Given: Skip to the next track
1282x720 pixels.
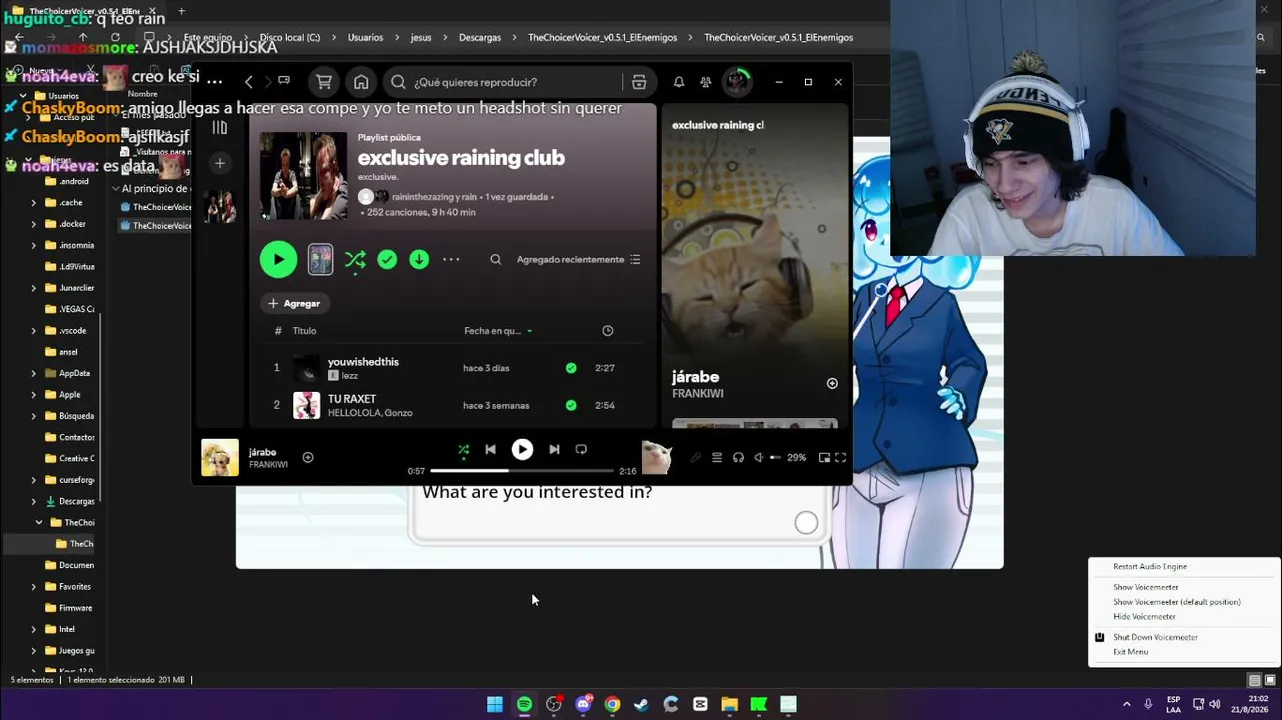Looking at the screenshot, I should pos(554,450).
